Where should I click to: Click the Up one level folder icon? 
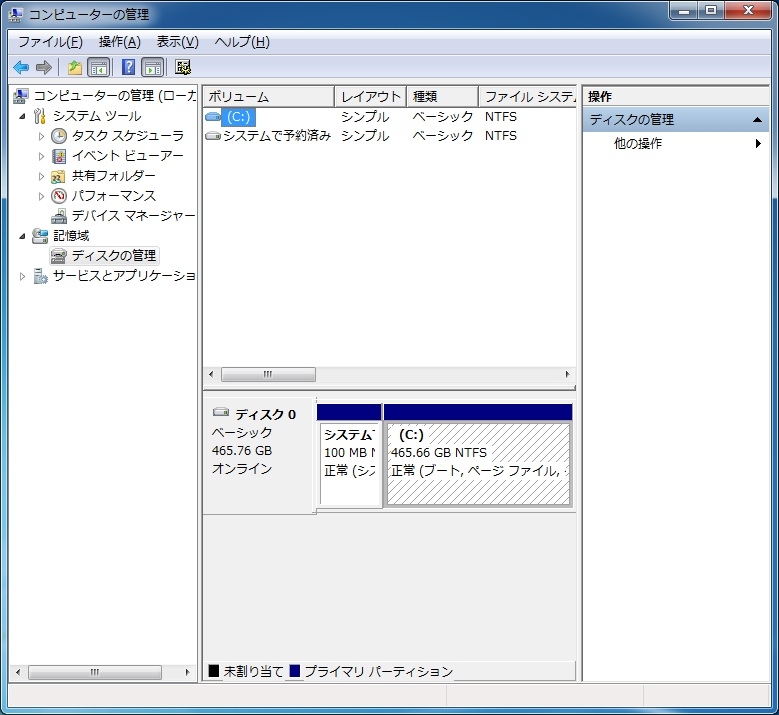pos(75,67)
